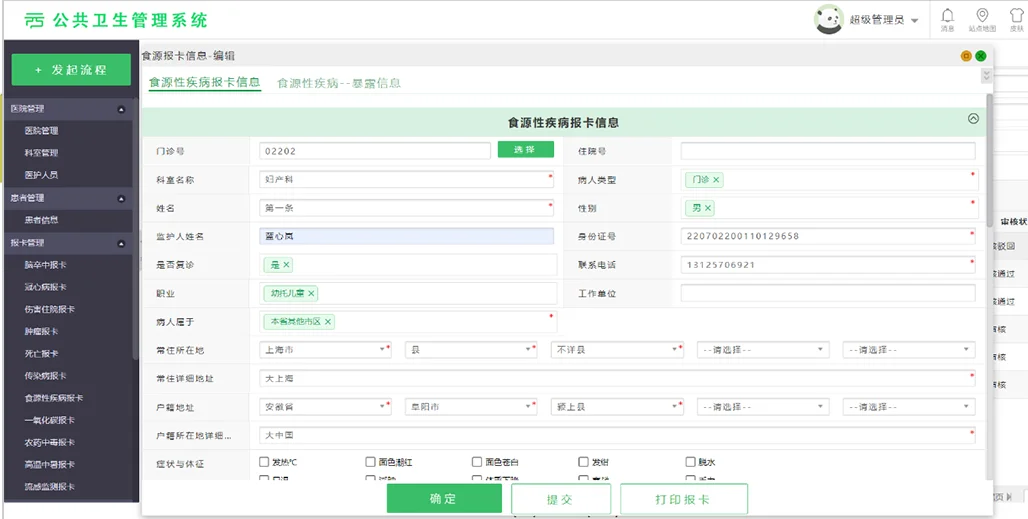Image resolution: width=1028 pixels, height=519 pixels.
Task: Remove the 是 tag from 是否复诊
Action: point(287,265)
